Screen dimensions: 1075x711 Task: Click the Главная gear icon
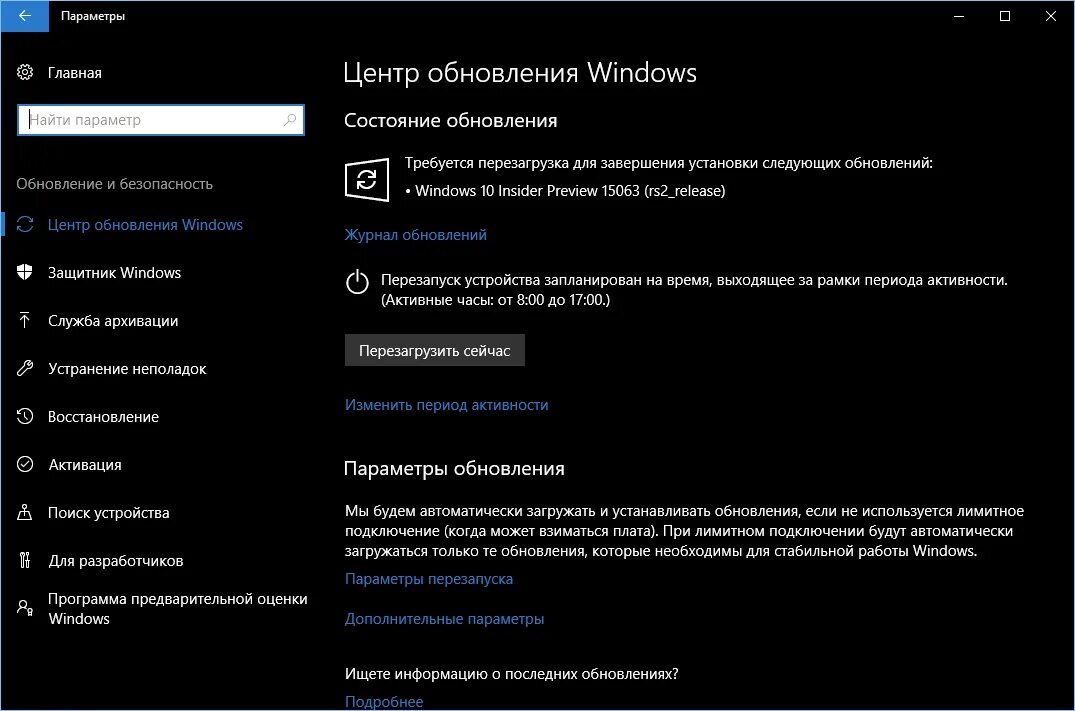point(23,72)
